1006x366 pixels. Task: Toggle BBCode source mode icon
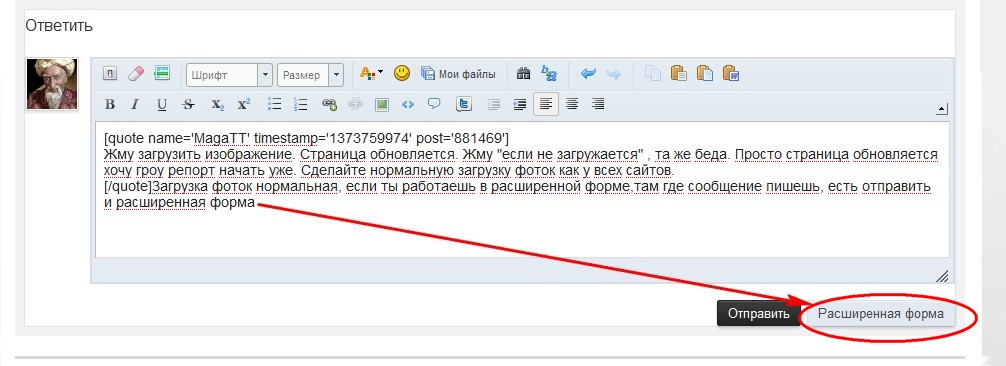[110, 74]
